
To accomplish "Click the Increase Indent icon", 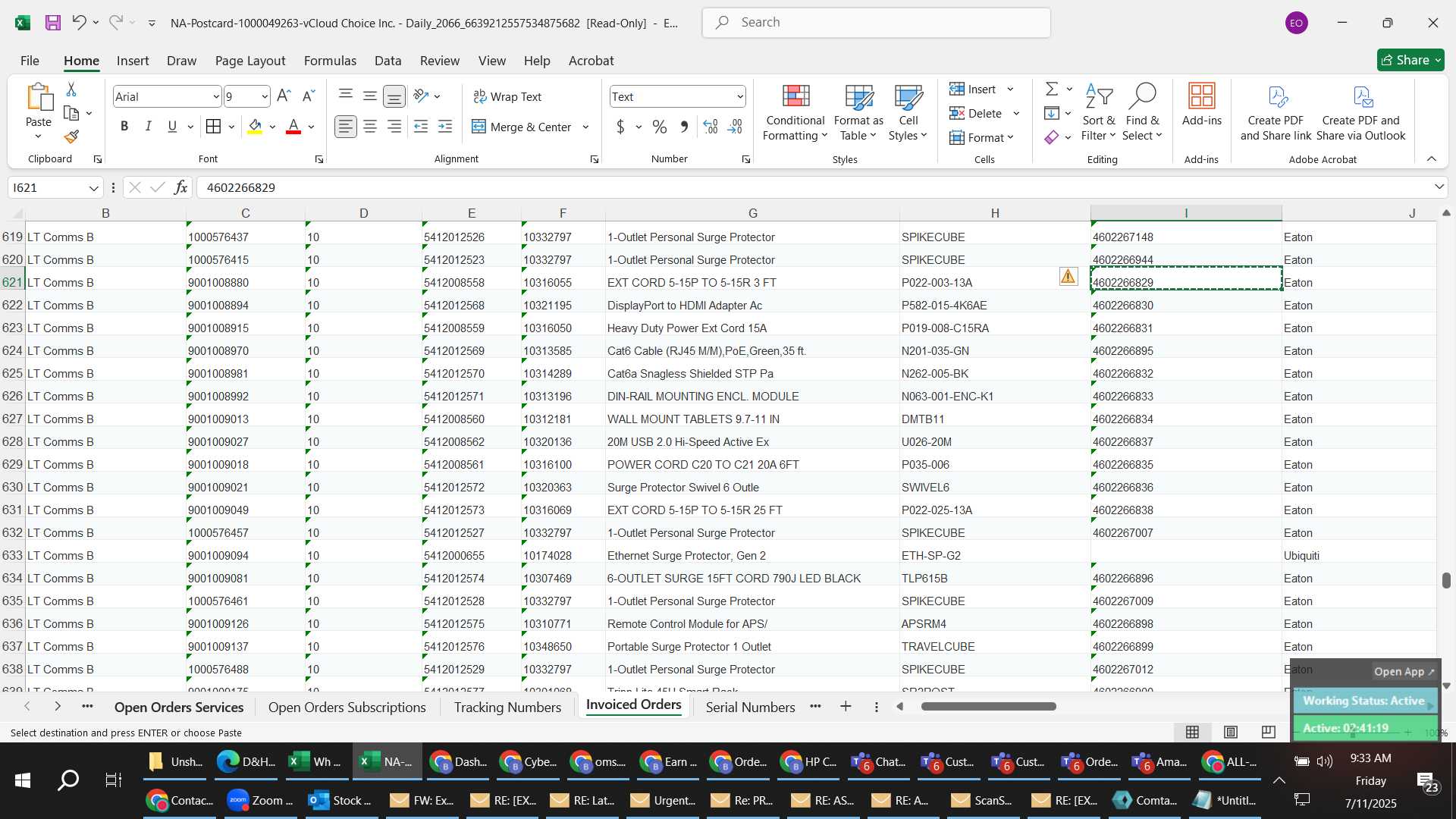I will [x=445, y=127].
